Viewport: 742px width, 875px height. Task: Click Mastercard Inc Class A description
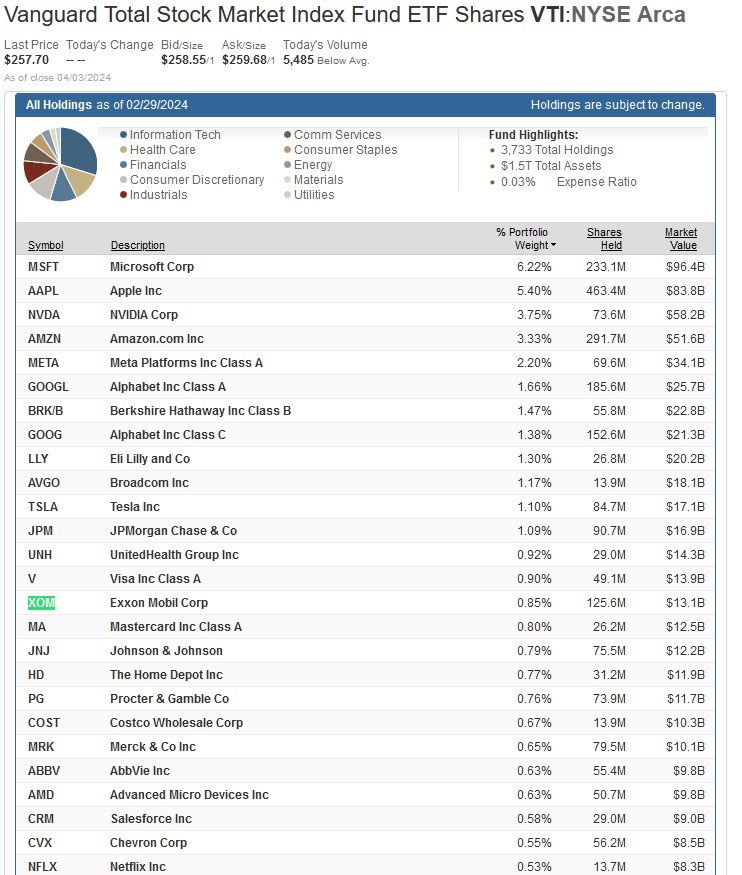pyautogui.click(x=176, y=627)
